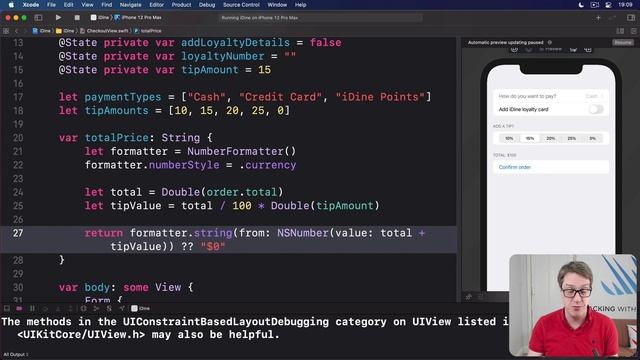640x360 pixels.
Task: Simulate location from debug bar
Action: pyautogui.click(x=122, y=308)
